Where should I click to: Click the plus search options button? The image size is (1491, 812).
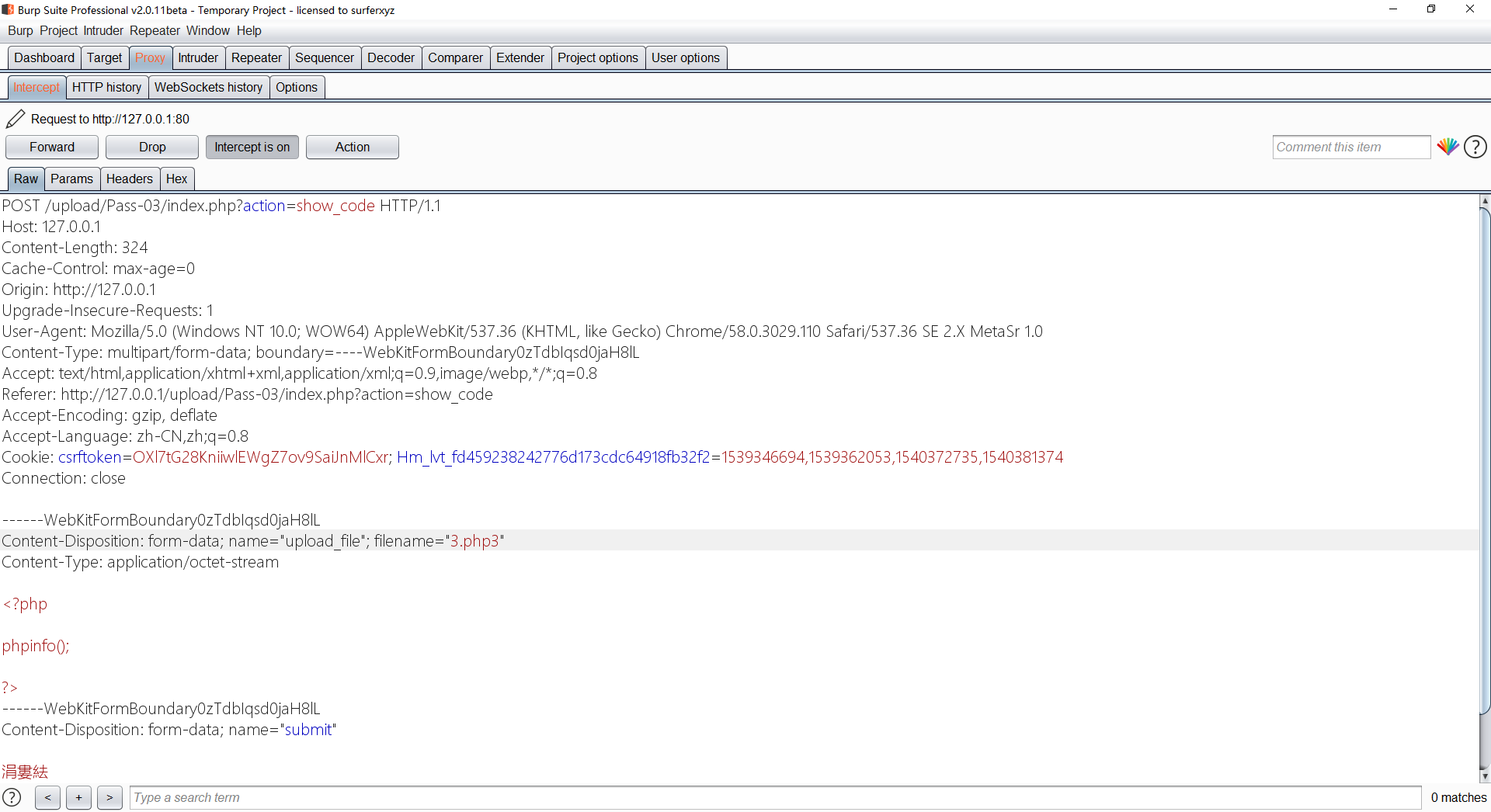(78, 797)
